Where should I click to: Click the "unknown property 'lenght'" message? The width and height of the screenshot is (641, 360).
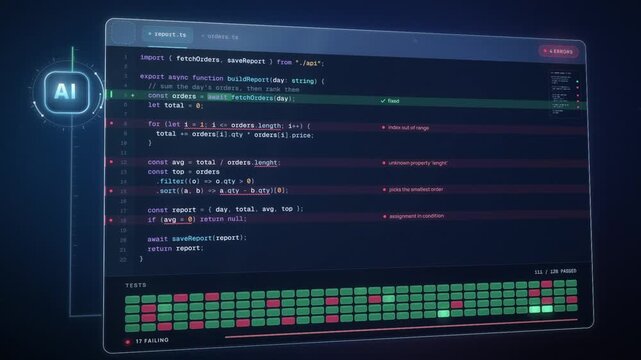pos(415,163)
